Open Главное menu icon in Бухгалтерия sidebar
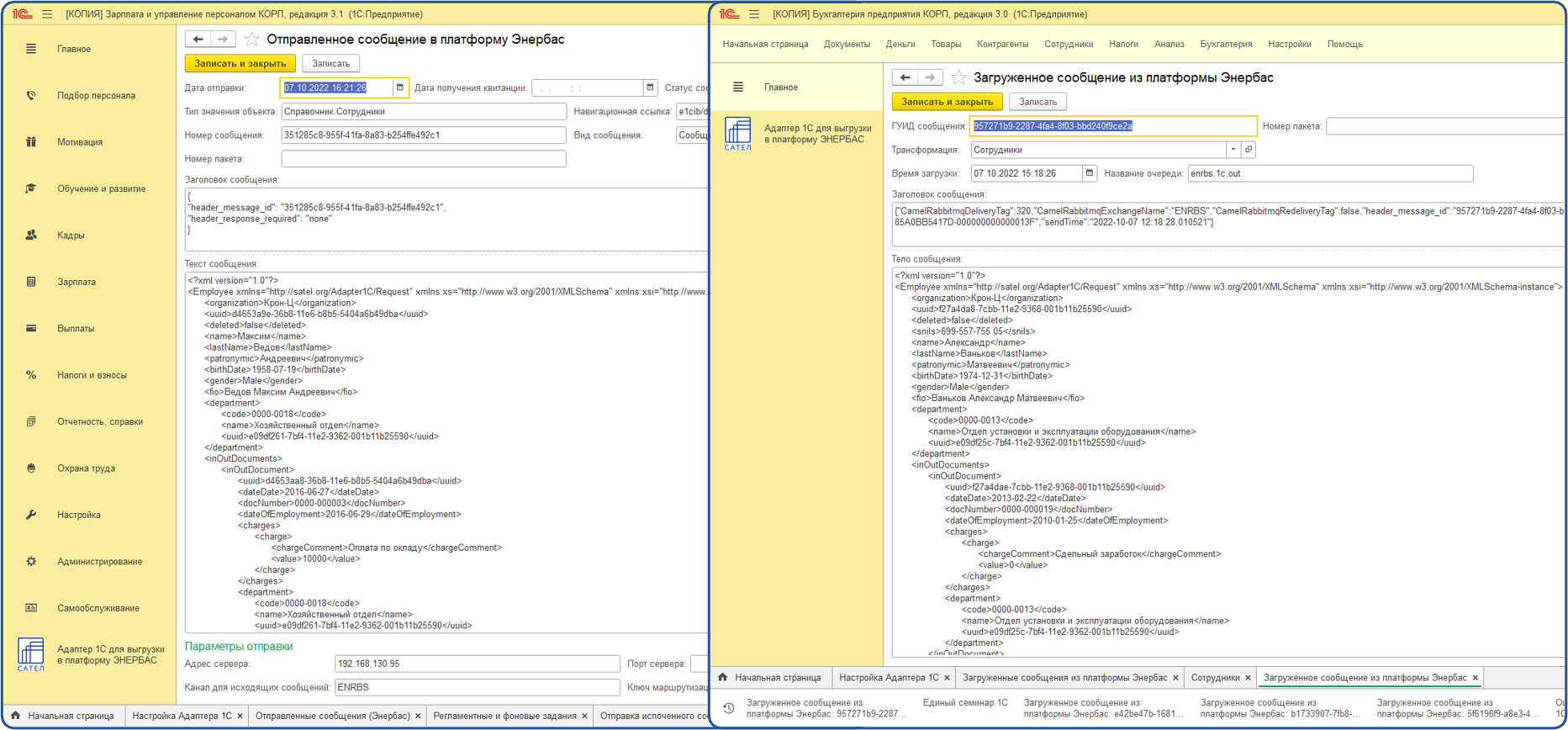This screenshot has width=1568, height=730. pyautogui.click(x=738, y=87)
